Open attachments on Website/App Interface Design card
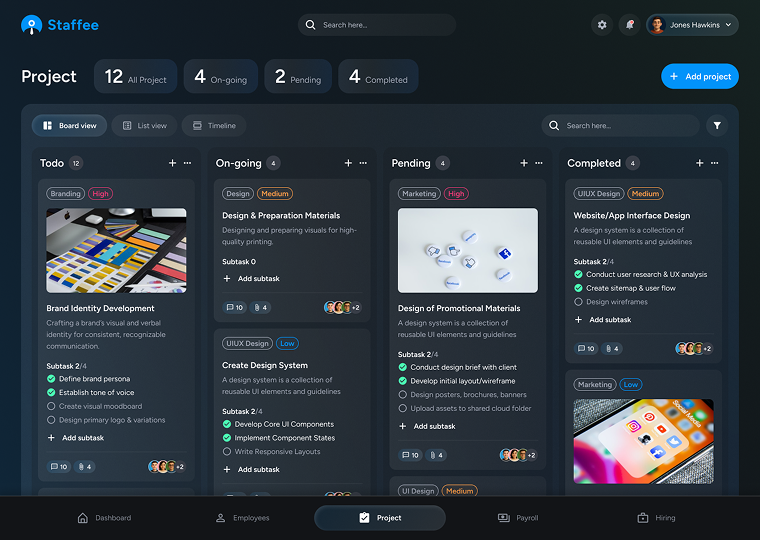760x540 pixels. pos(612,349)
